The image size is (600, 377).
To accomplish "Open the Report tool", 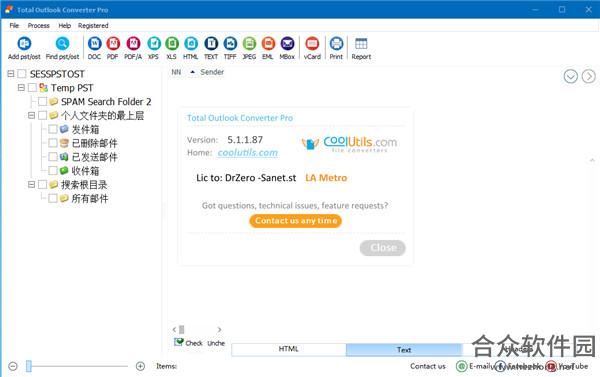I will click(x=361, y=44).
